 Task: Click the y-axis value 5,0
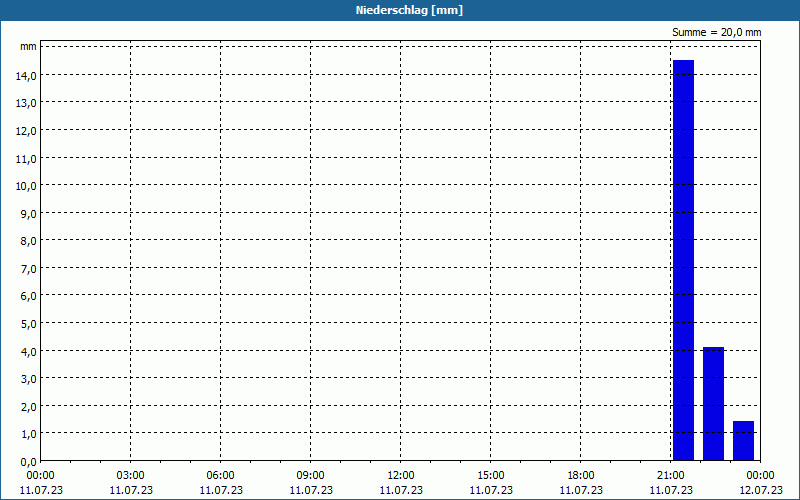point(29,323)
